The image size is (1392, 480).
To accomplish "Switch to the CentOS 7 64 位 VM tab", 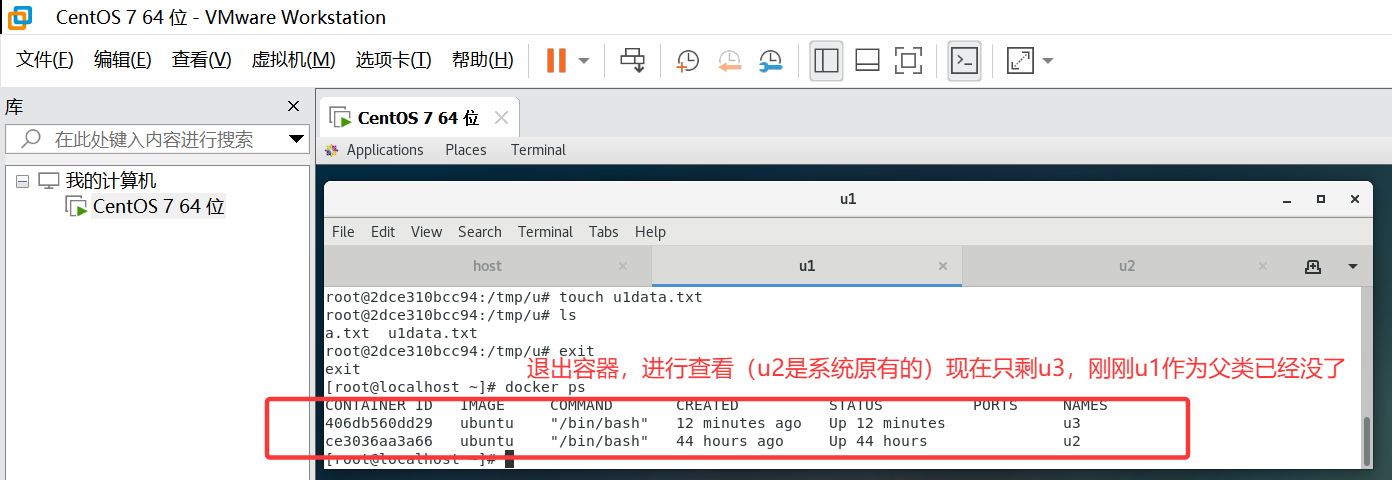I will 418,118.
